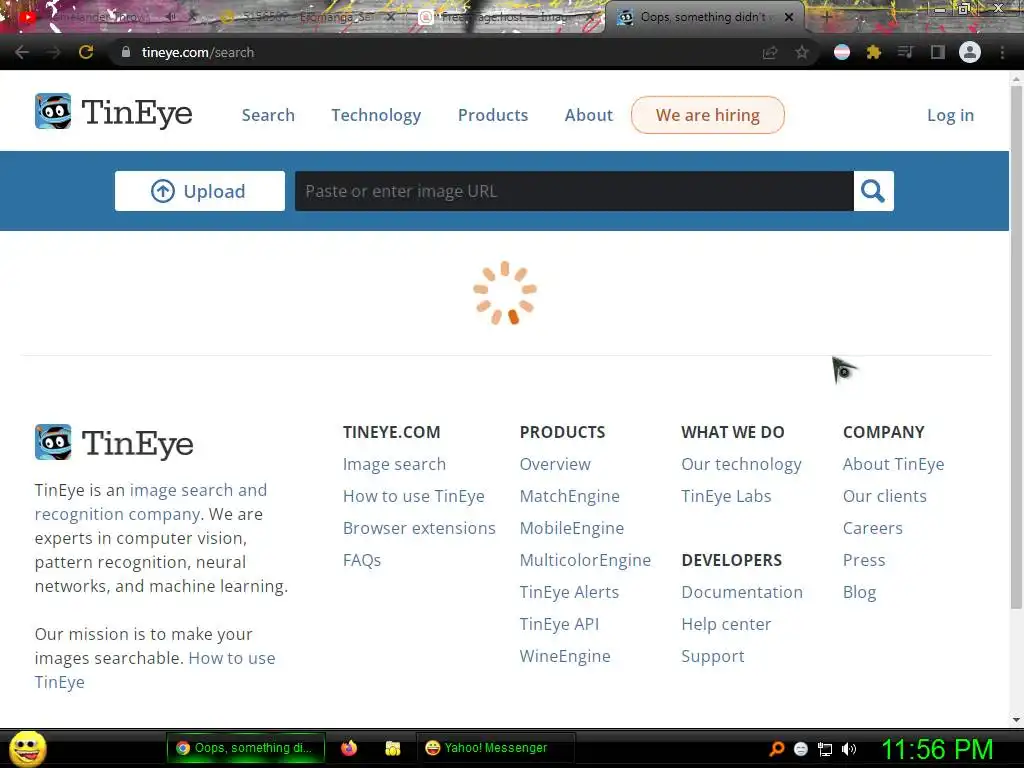1024x768 pixels.
Task: Click the image search and recognition company link
Action: [x=151, y=502]
